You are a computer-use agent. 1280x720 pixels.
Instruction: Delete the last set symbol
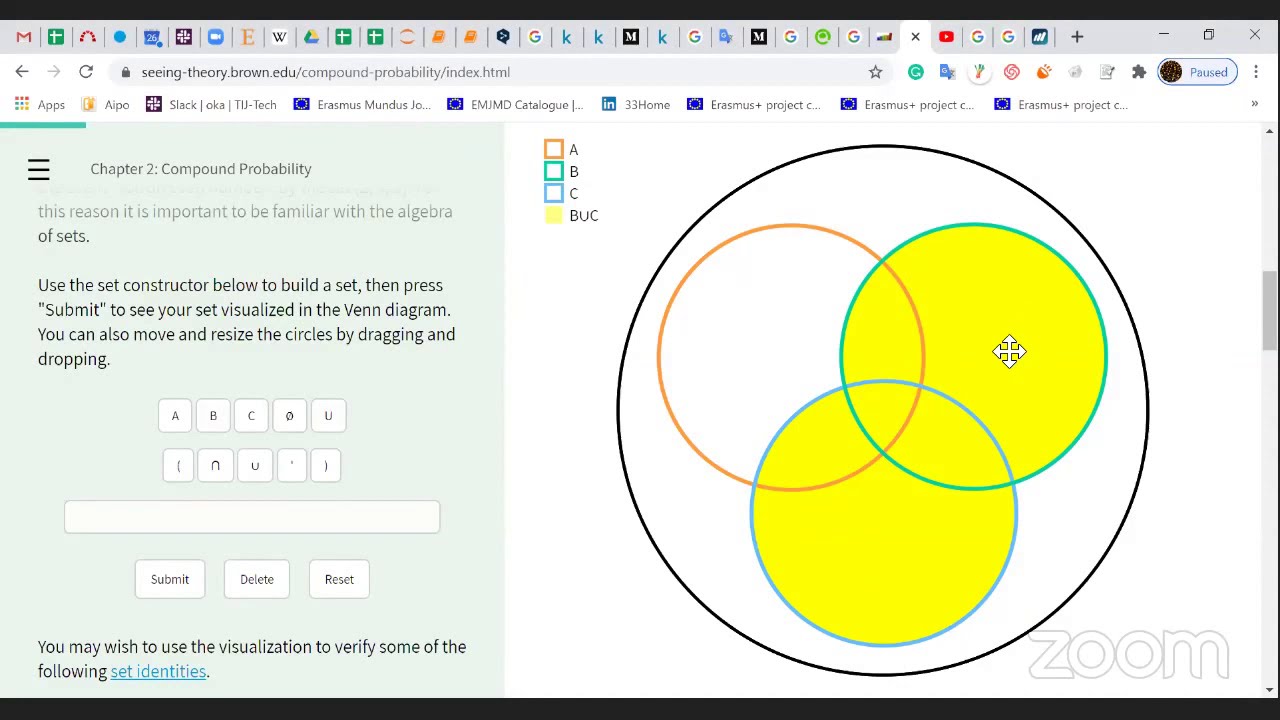coord(257,579)
